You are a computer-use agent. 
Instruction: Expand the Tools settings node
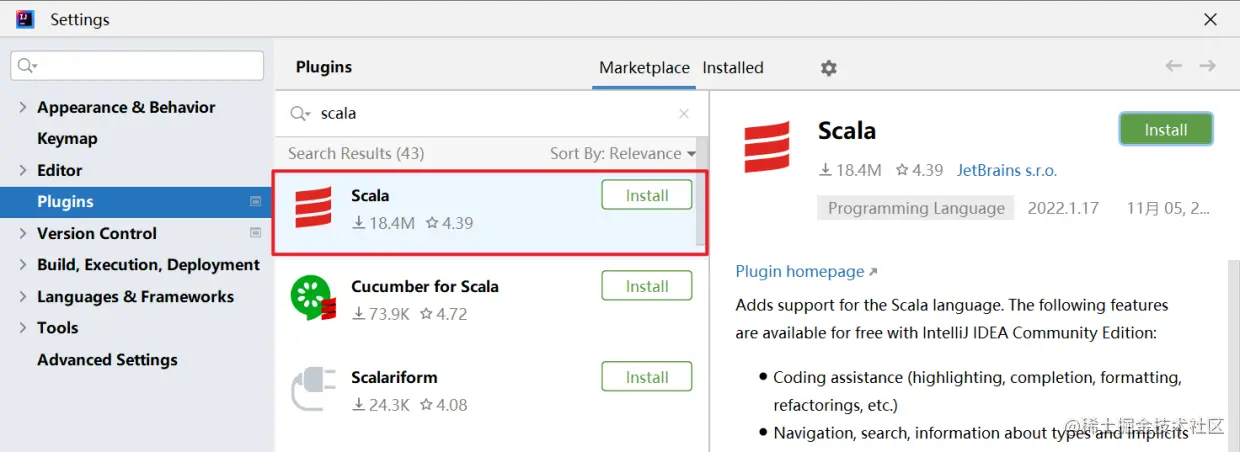click(x=22, y=328)
